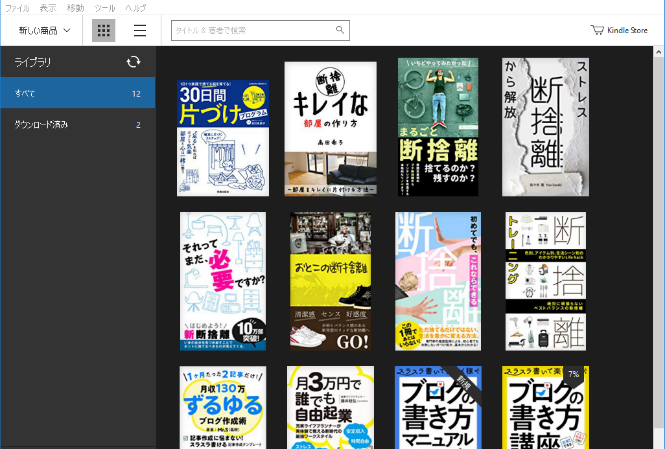Click the title and author search field
Viewport: 665px width, 449px height.
pos(260,31)
